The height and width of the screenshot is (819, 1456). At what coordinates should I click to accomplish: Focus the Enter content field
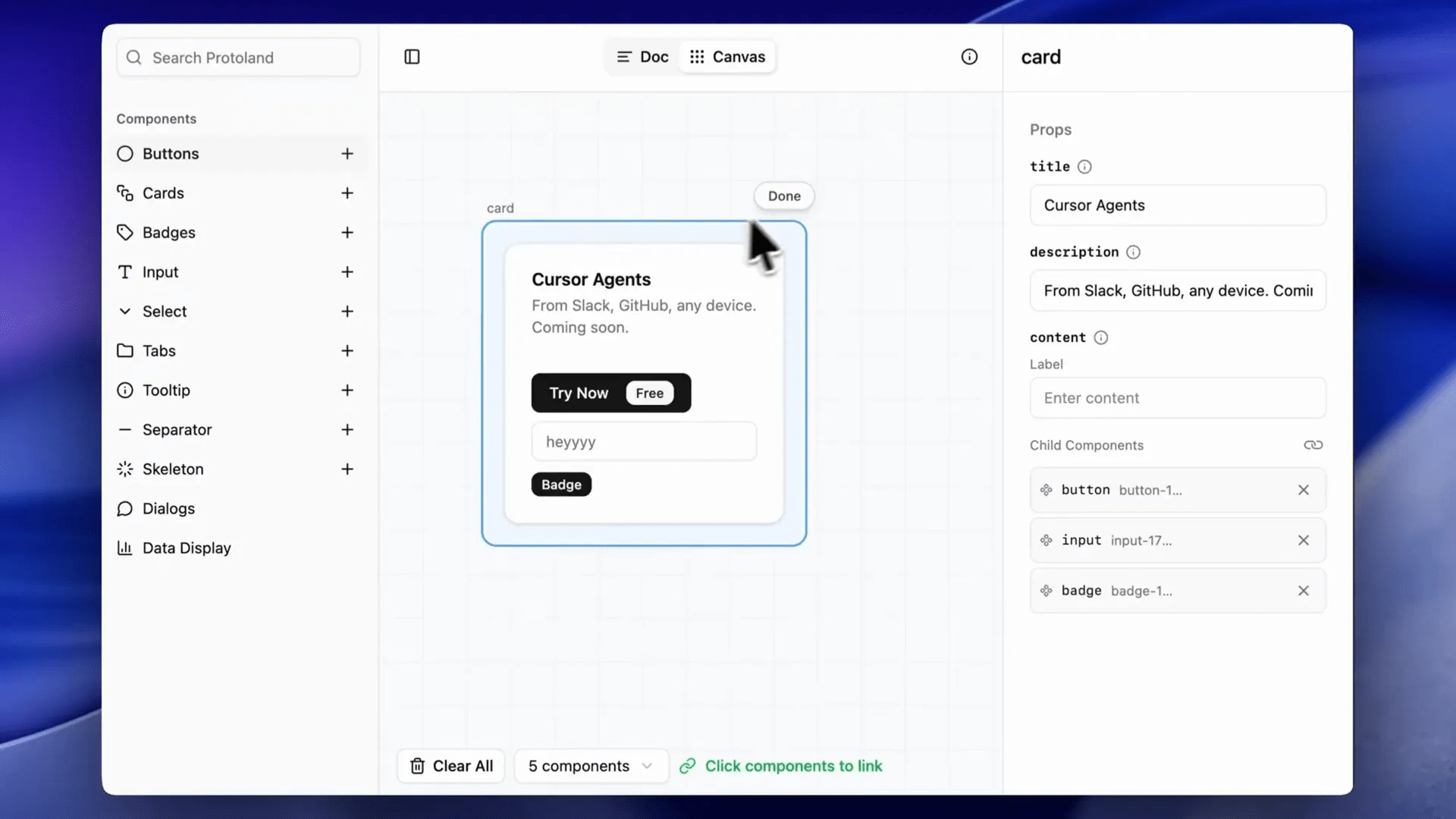tap(1178, 398)
